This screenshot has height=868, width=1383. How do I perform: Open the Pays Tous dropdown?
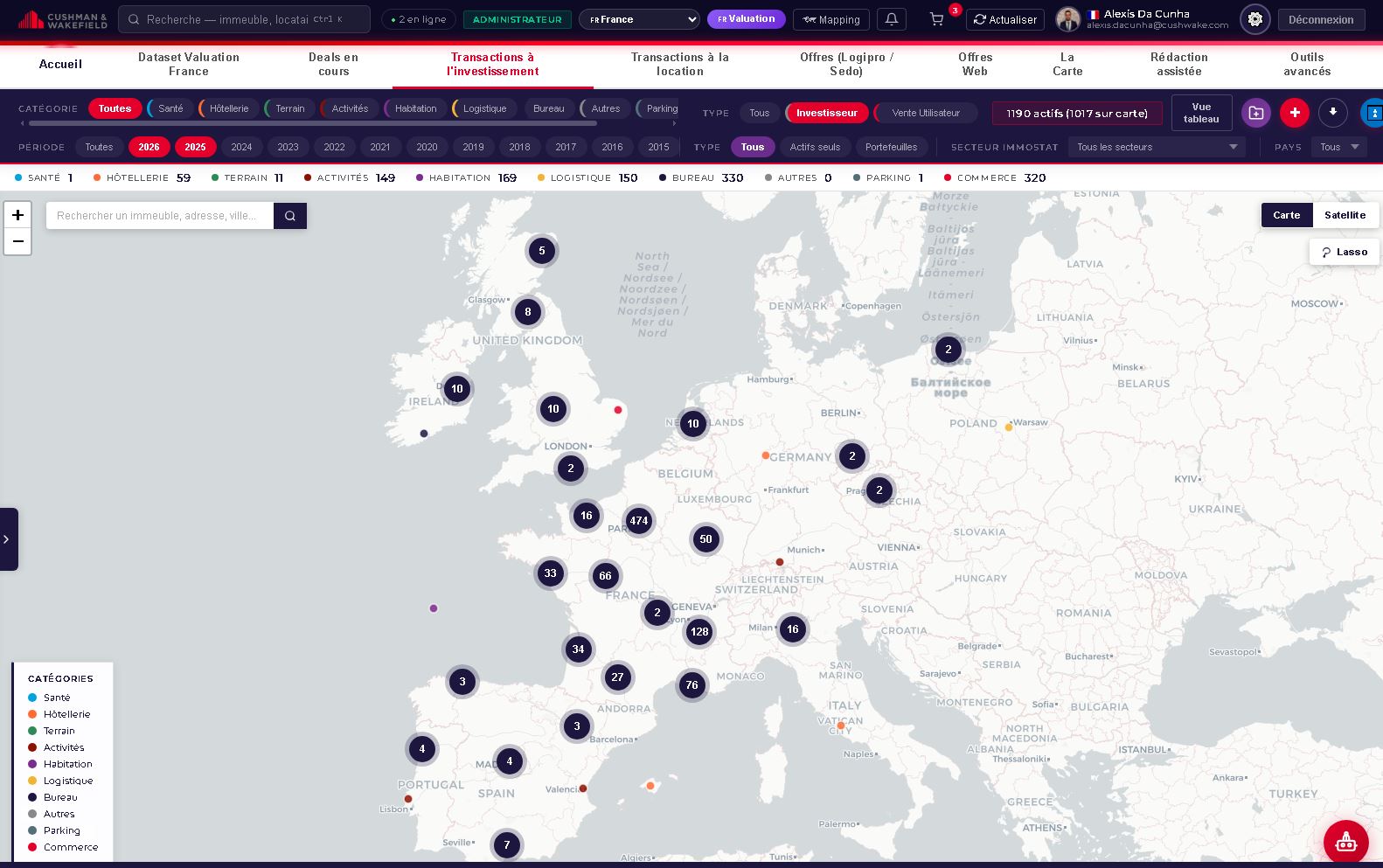1339,147
